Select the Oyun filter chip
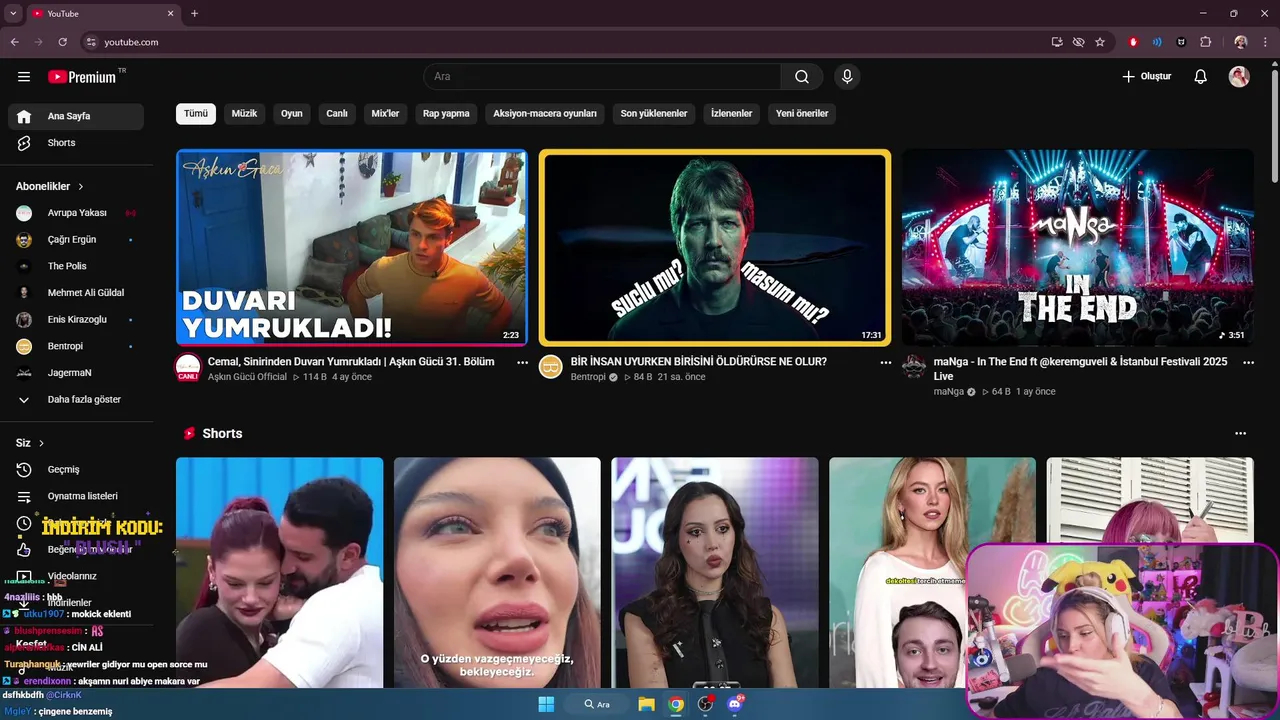 (x=292, y=114)
